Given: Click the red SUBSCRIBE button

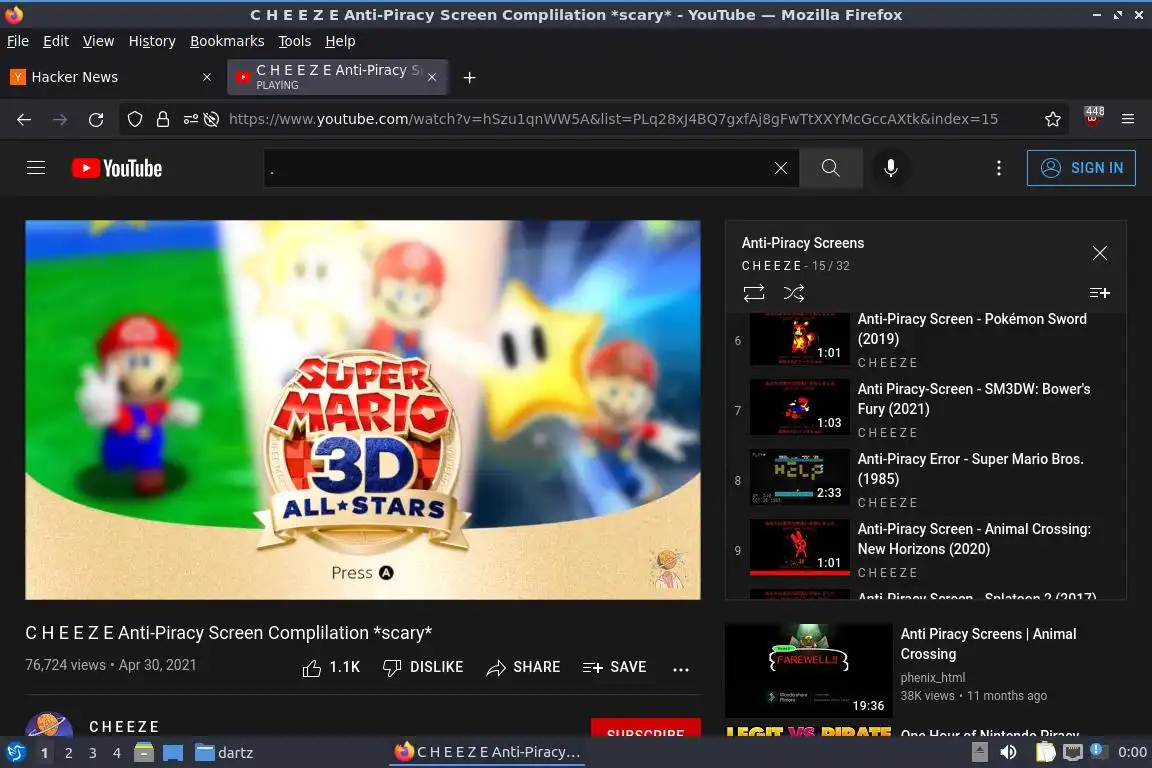Looking at the screenshot, I should [x=645, y=728].
